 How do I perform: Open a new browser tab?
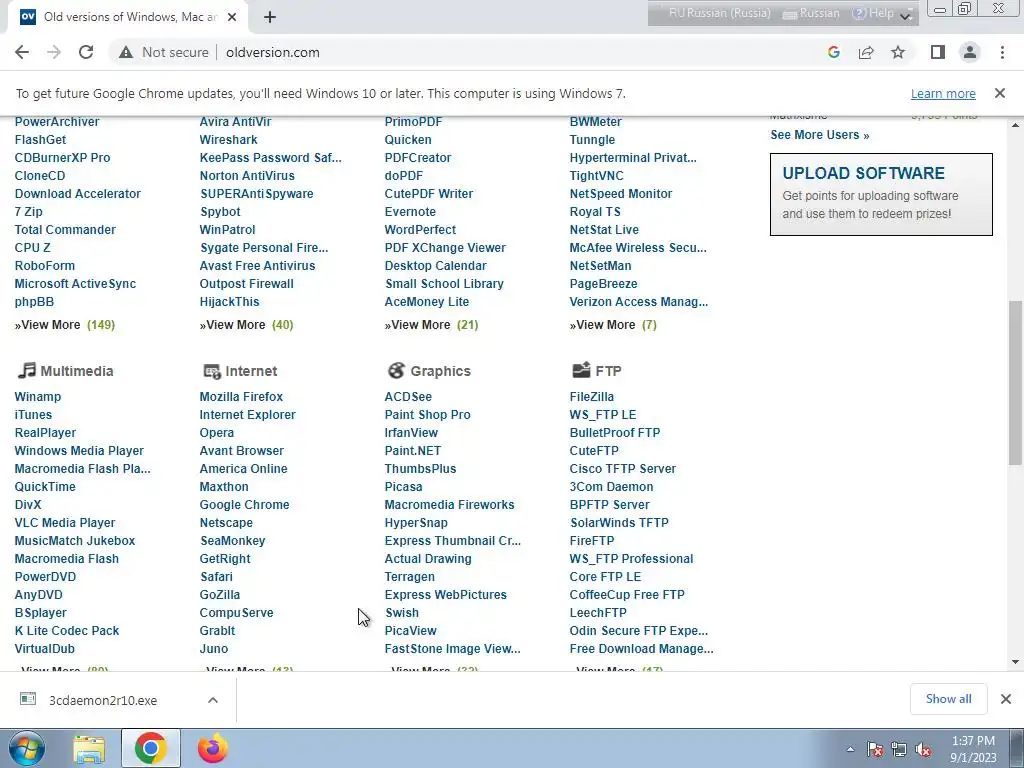(x=270, y=17)
